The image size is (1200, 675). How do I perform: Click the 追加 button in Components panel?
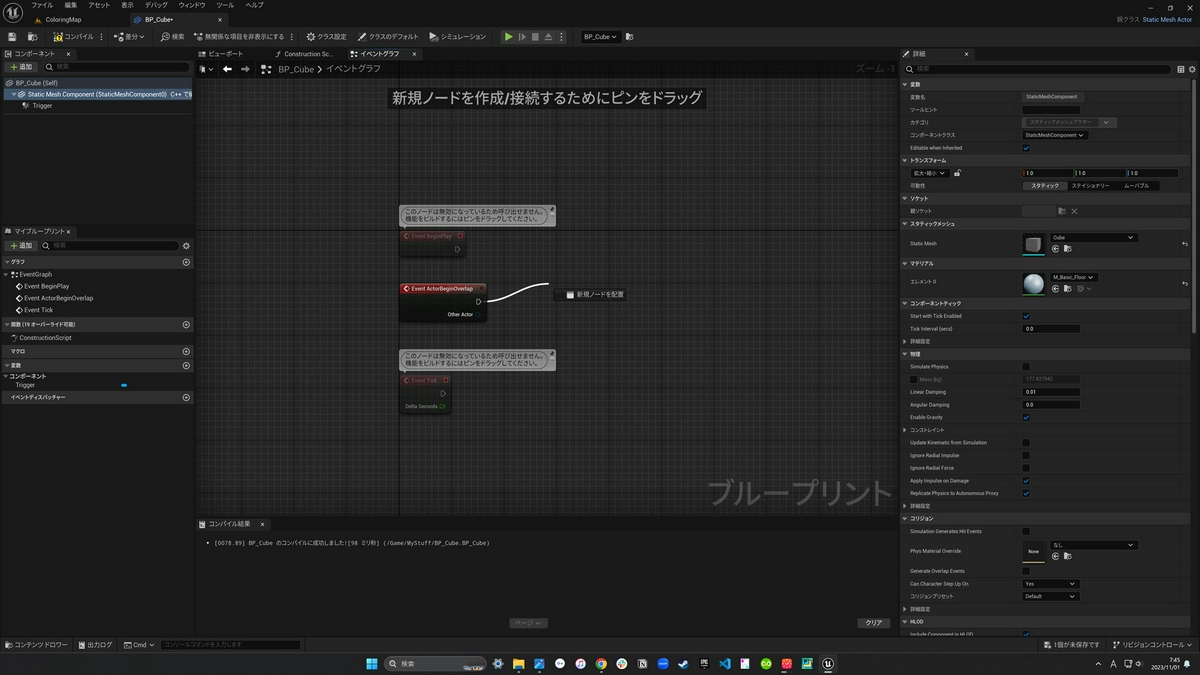(x=21, y=67)
